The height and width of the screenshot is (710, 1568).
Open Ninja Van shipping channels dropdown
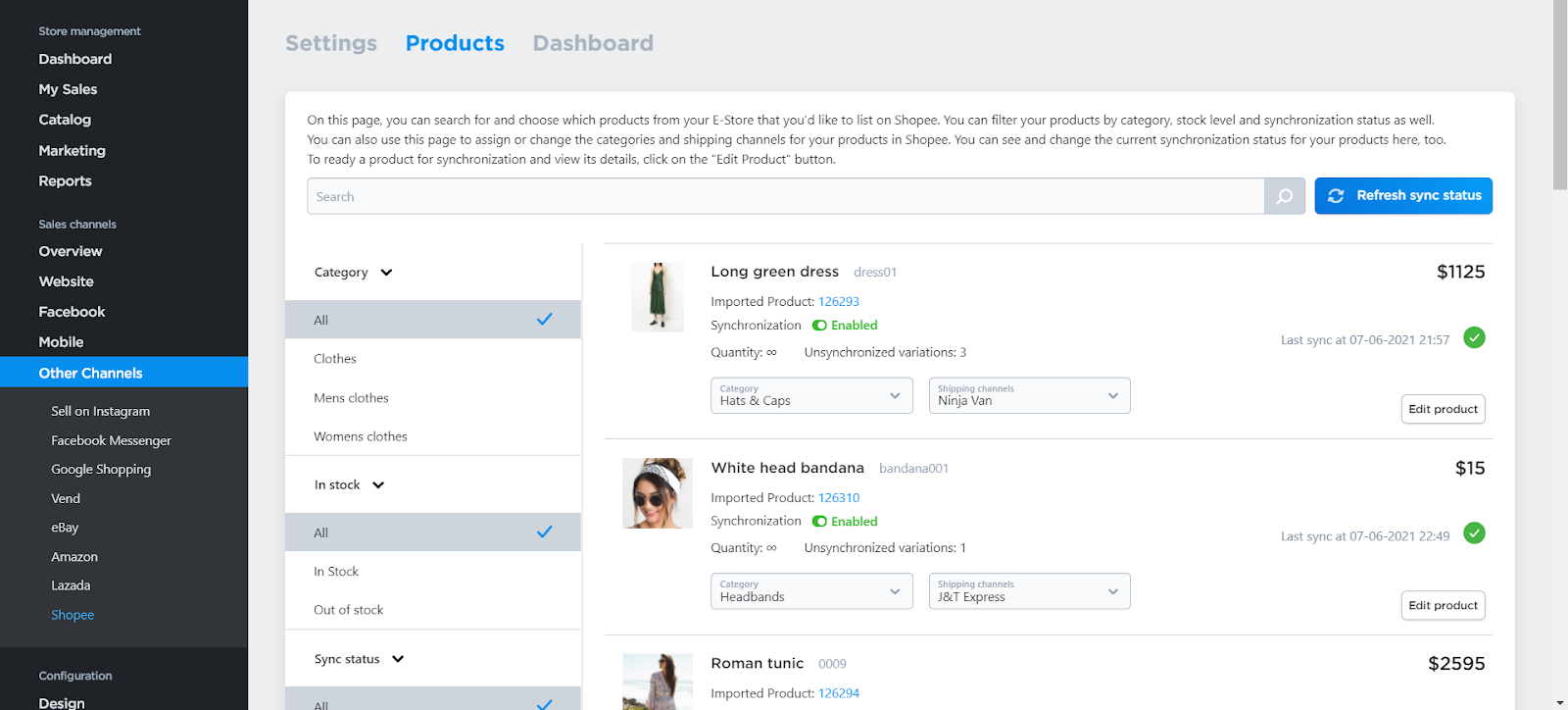(x=1029, y=395)
